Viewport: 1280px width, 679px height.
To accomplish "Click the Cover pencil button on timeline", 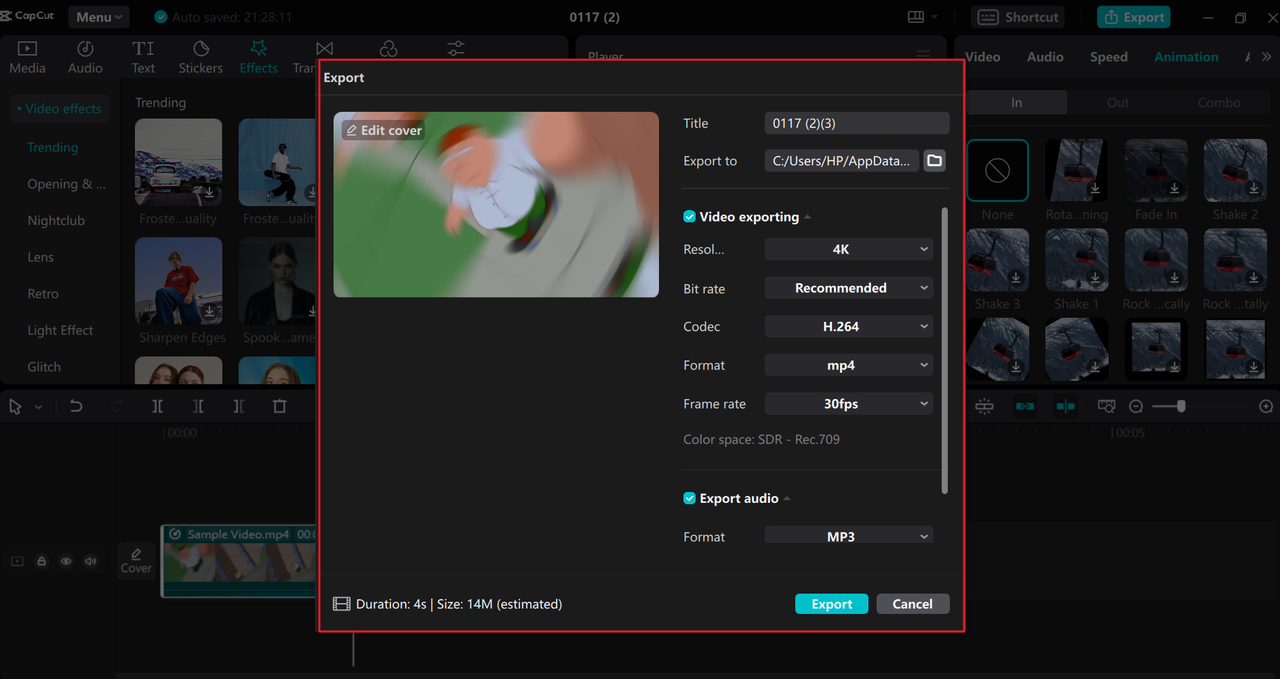I will tap(136, 560).
